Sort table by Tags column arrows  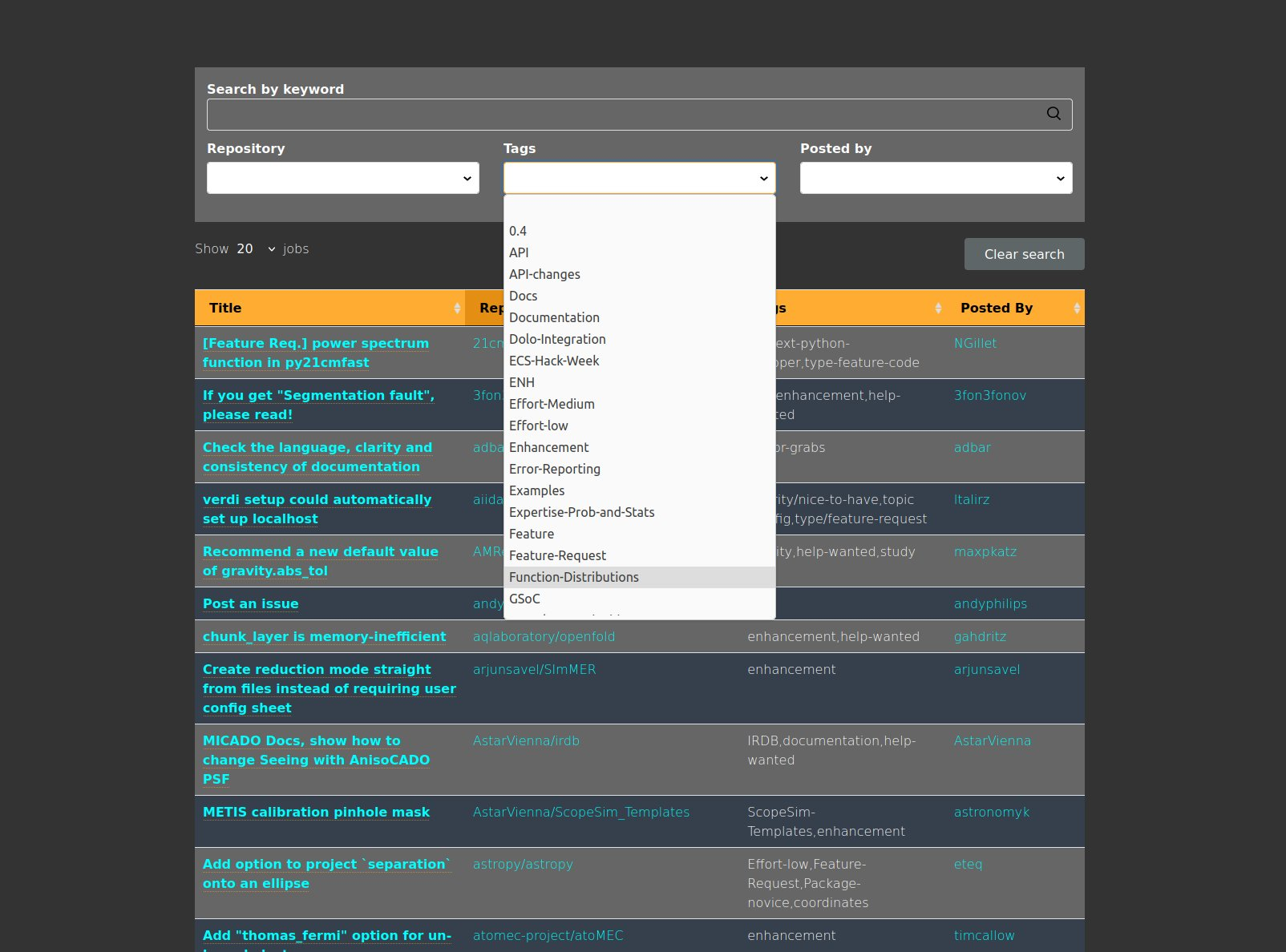938,309
